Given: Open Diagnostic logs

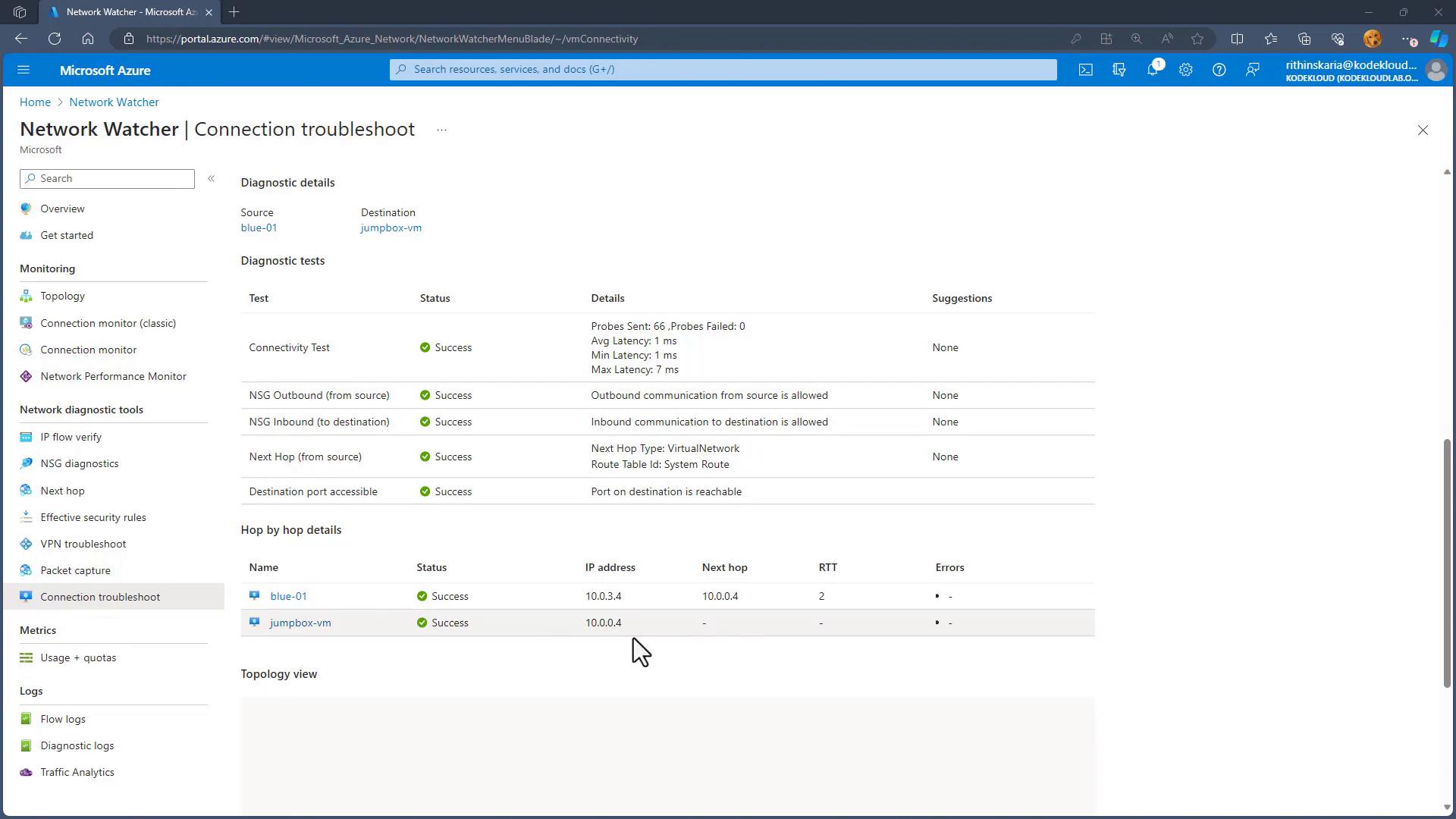Looking at the screenshot, I should 77,745.
